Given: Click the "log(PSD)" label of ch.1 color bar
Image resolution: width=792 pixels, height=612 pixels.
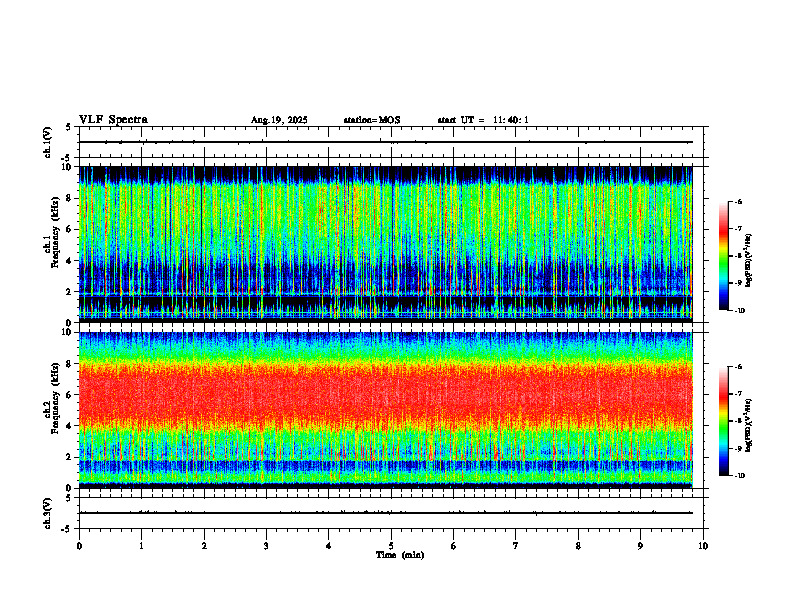Looking at the screenshot, I should [749, 261].
